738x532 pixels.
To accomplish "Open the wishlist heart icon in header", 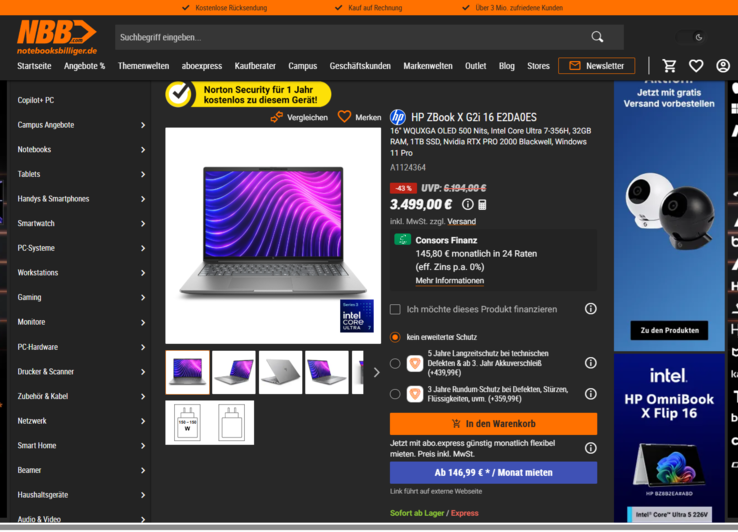I will tap(696, 66).
